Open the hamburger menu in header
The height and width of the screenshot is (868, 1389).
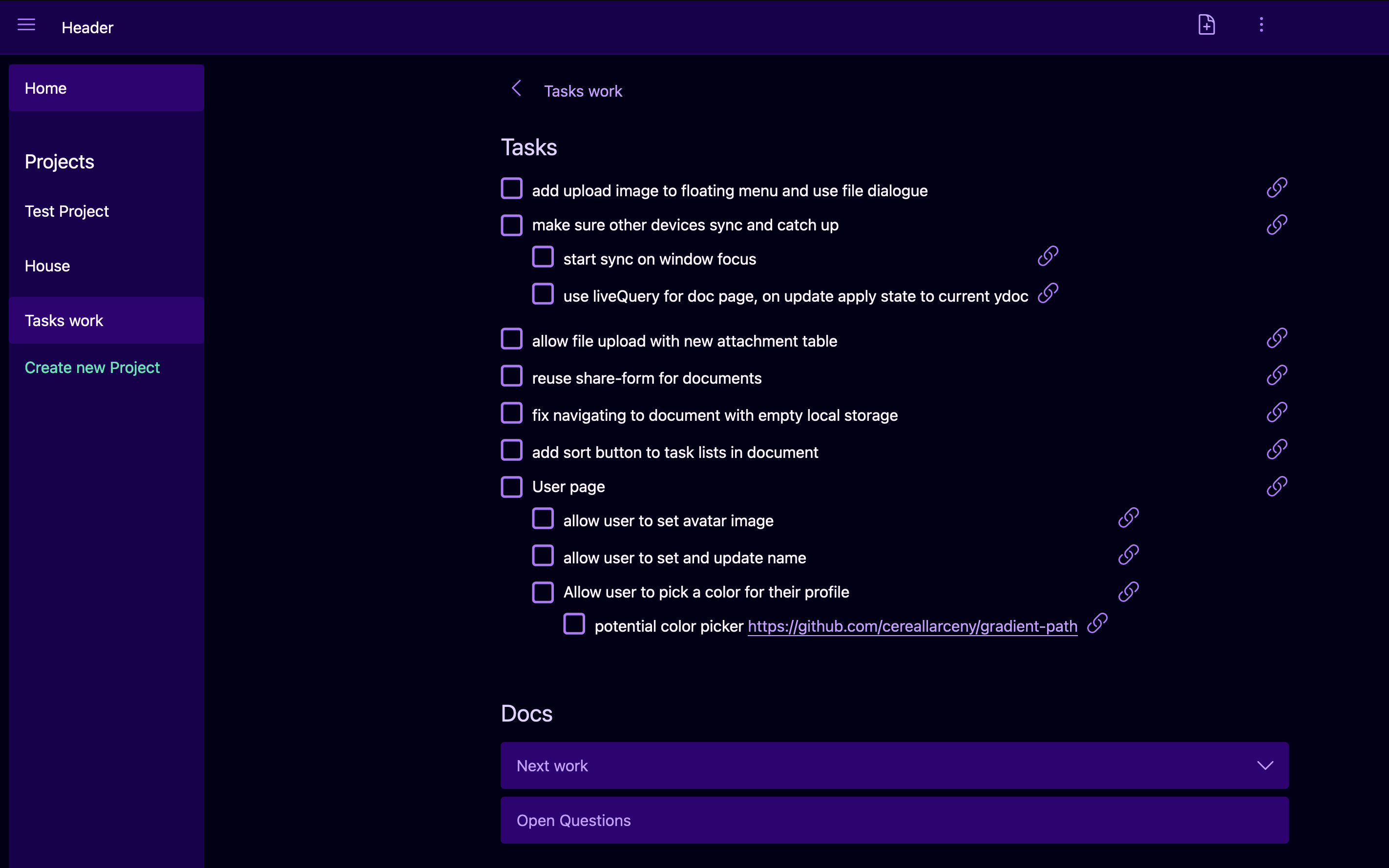26,25
